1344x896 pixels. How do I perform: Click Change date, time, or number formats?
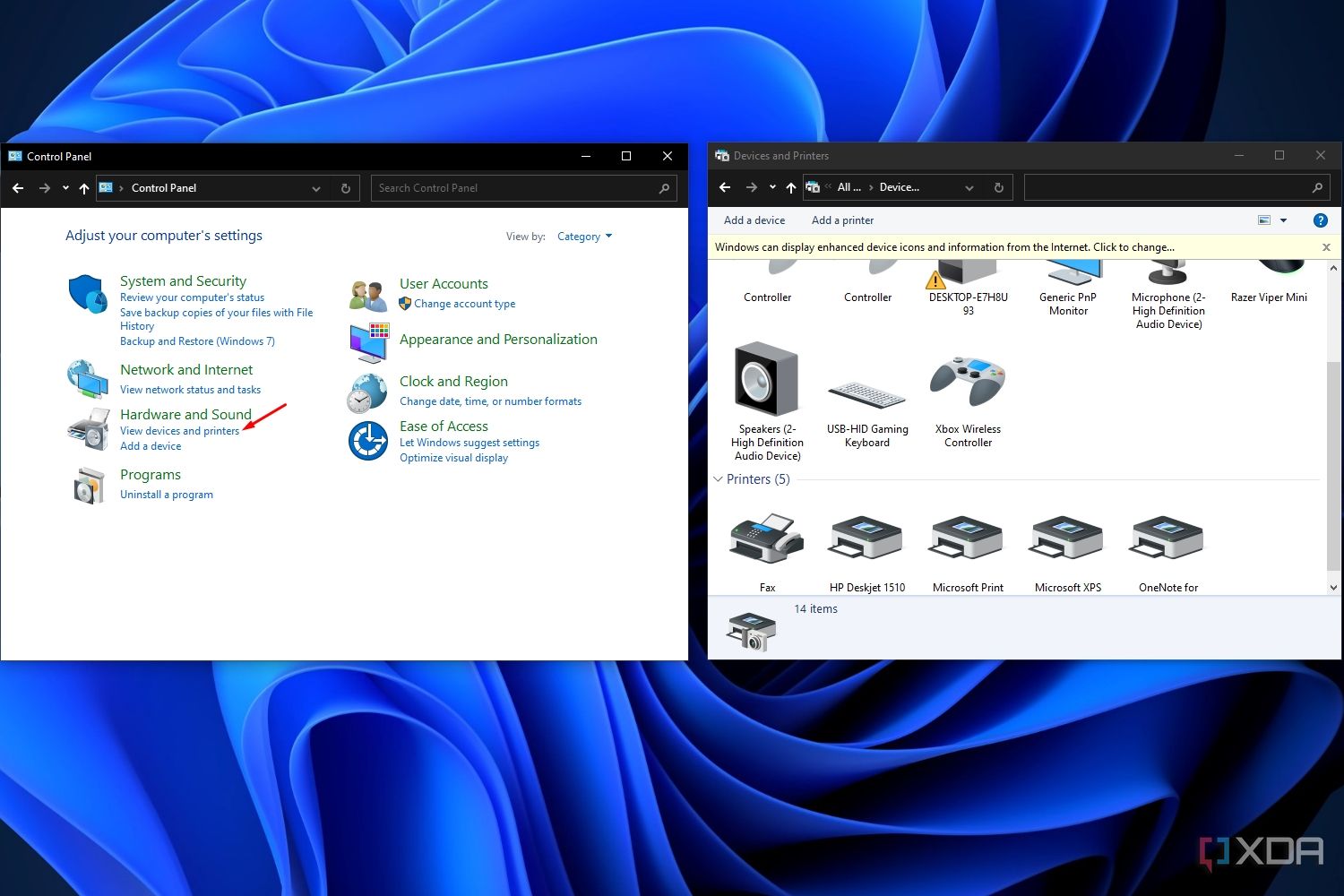(x=490, y=401)
